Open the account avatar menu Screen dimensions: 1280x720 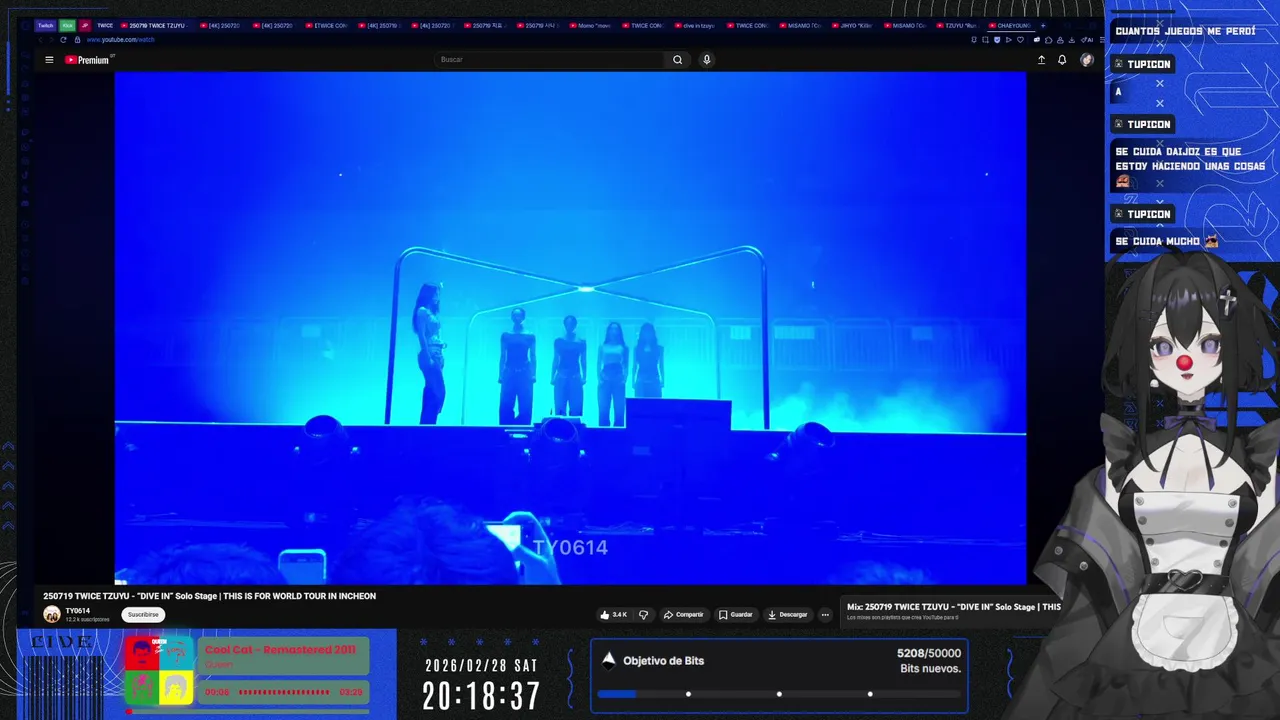[1087, 60]
